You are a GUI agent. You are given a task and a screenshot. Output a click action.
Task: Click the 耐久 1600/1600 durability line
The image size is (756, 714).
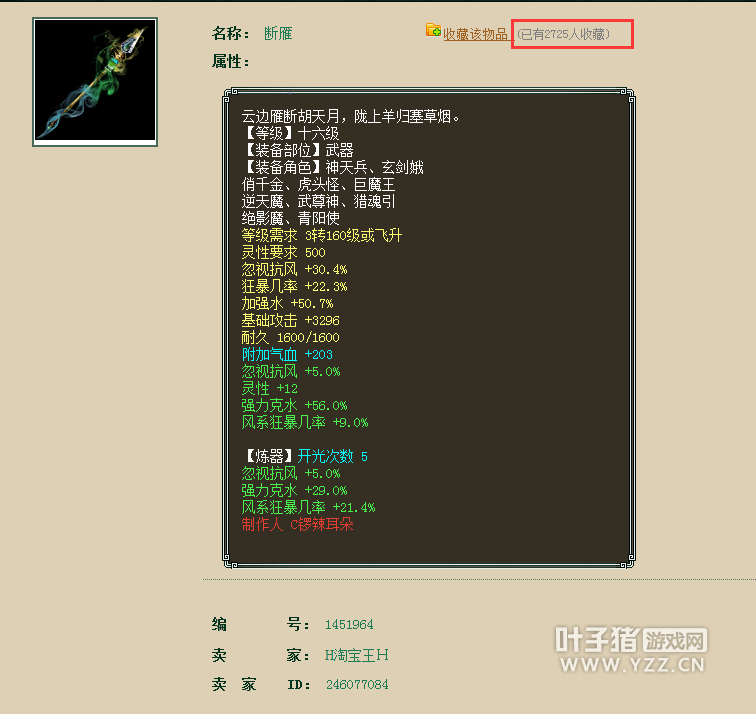pyautogui.click(x=290, y=337)
